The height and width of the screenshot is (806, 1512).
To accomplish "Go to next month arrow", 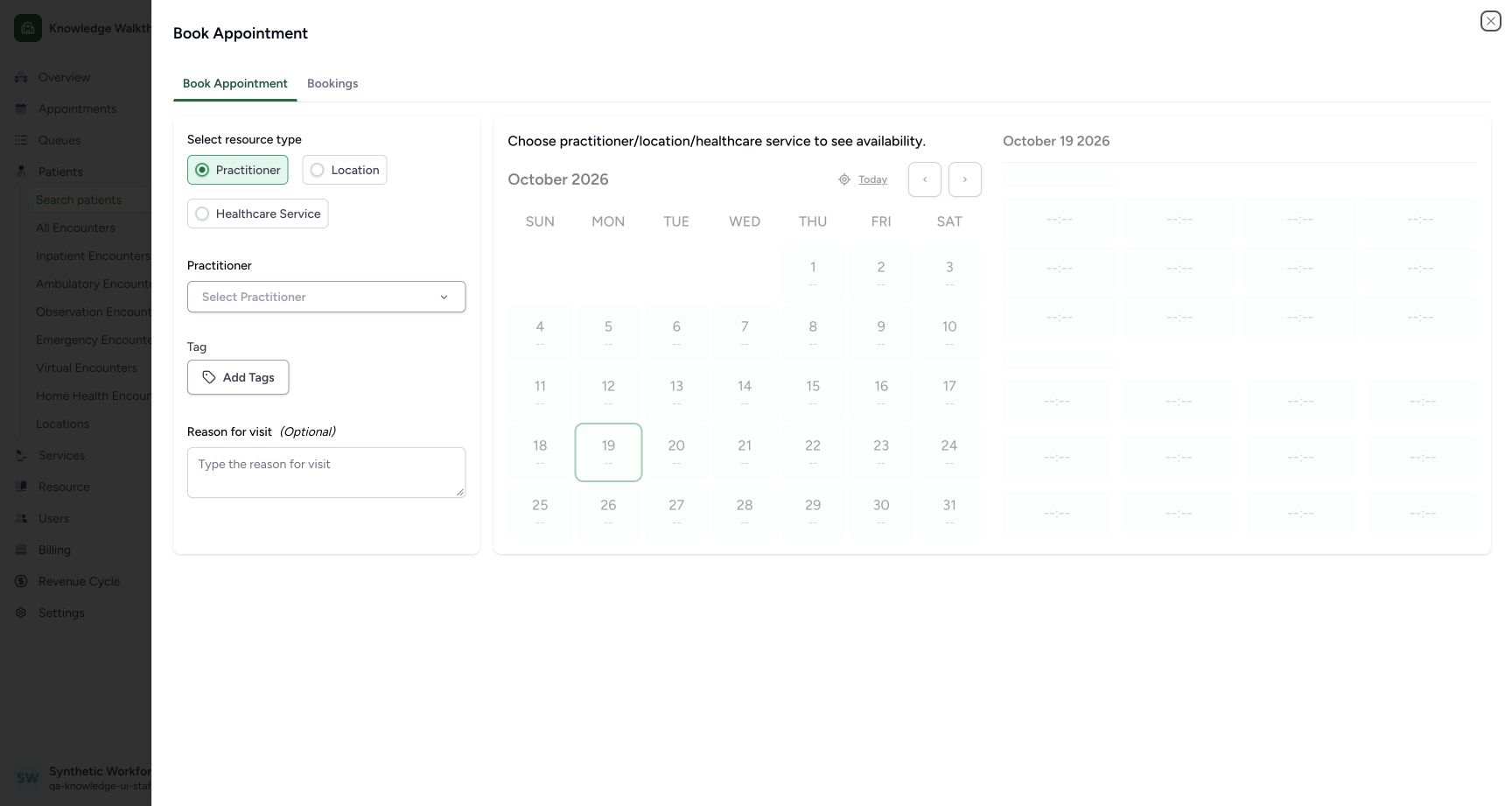I will (965, 179).
